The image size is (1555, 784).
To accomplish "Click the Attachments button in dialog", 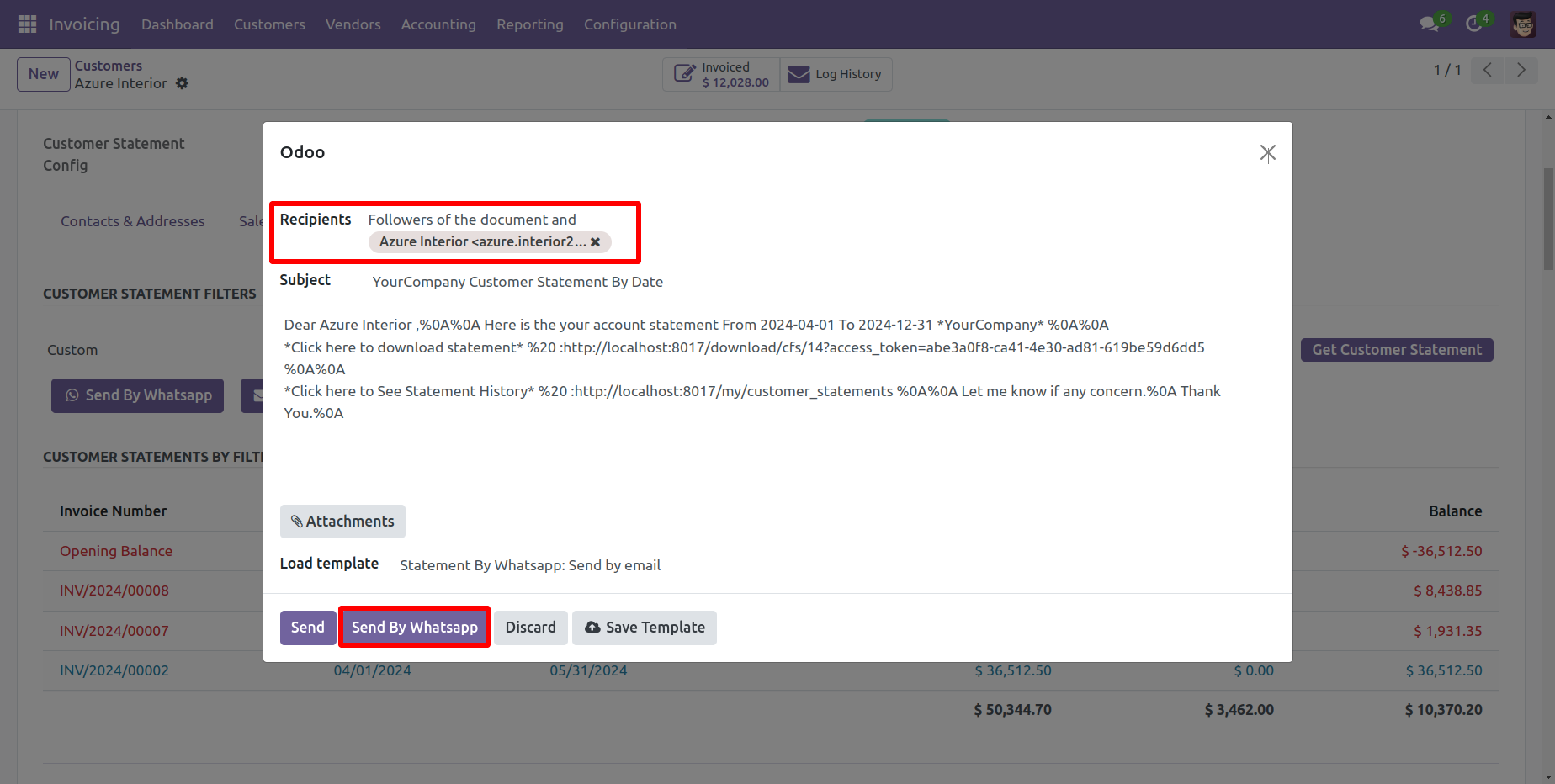I will tap(342, 522).
